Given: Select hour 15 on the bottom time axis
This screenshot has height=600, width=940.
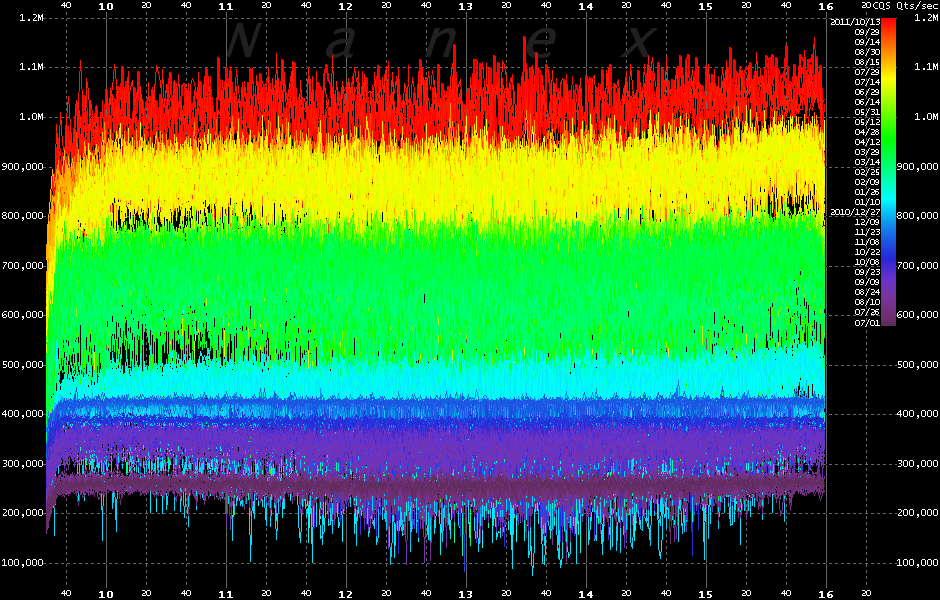Looking at the screenshot, I should pos(705,593).
